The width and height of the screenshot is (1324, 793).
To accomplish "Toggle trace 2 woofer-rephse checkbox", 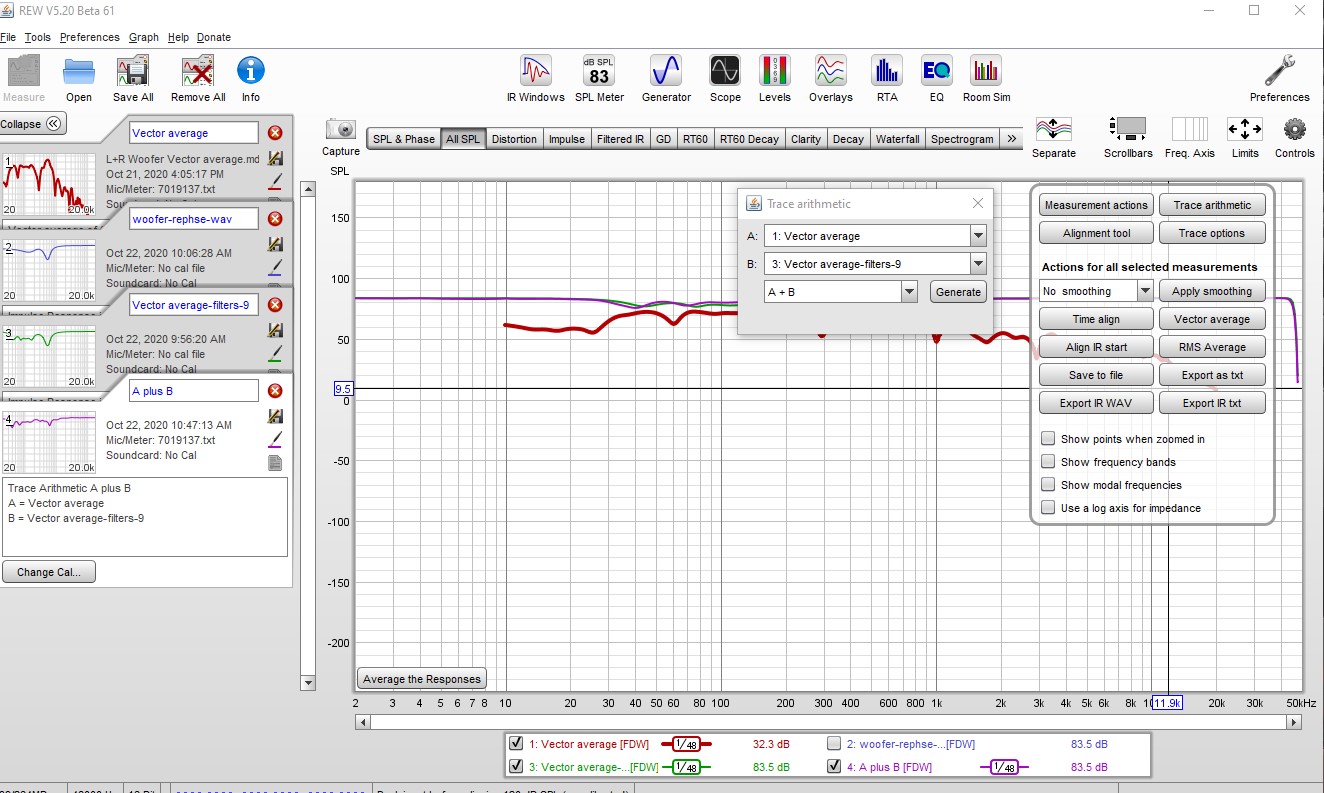I will coord(834,744).
